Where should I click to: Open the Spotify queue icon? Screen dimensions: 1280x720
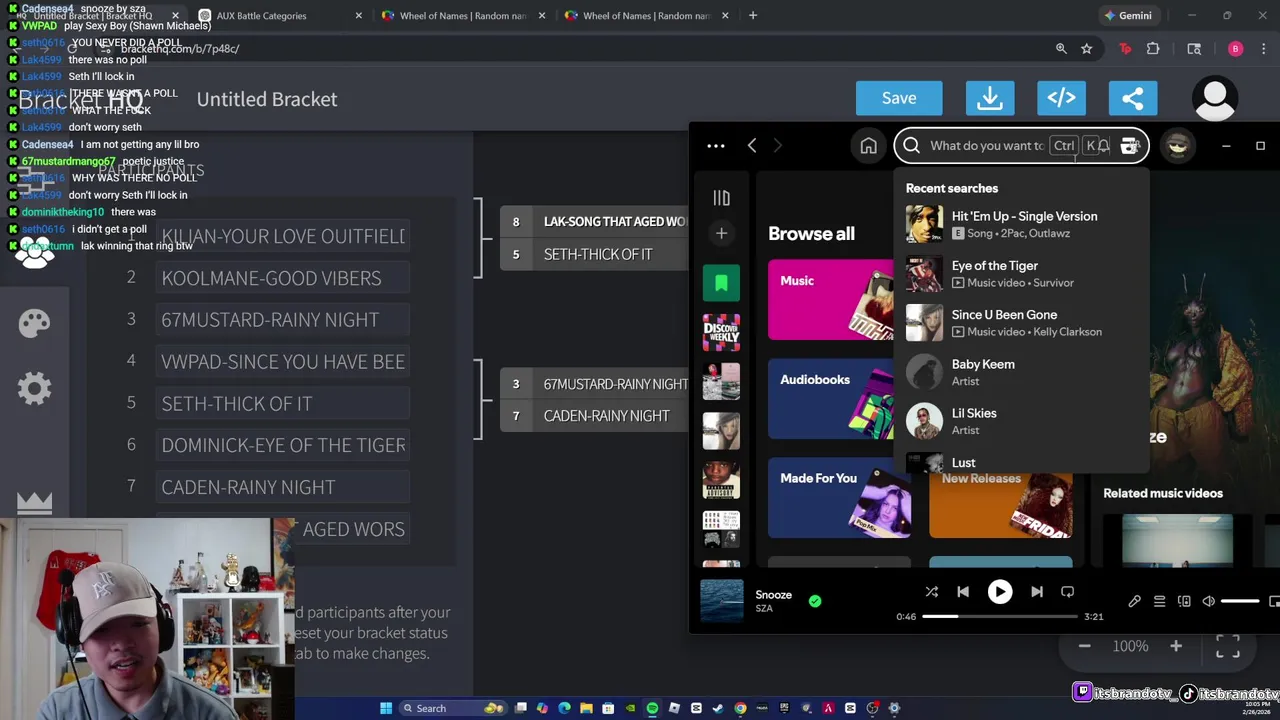[x=1159, y=602]
